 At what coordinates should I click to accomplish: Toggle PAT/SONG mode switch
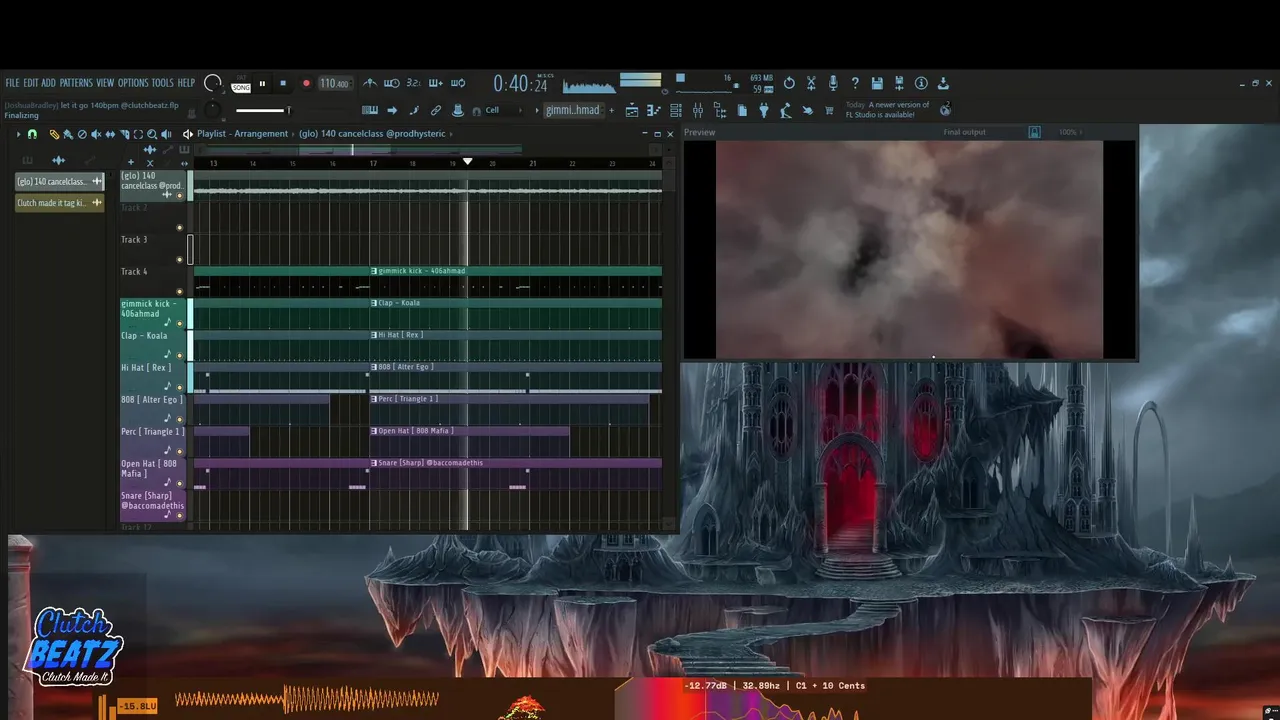(241, 85)
